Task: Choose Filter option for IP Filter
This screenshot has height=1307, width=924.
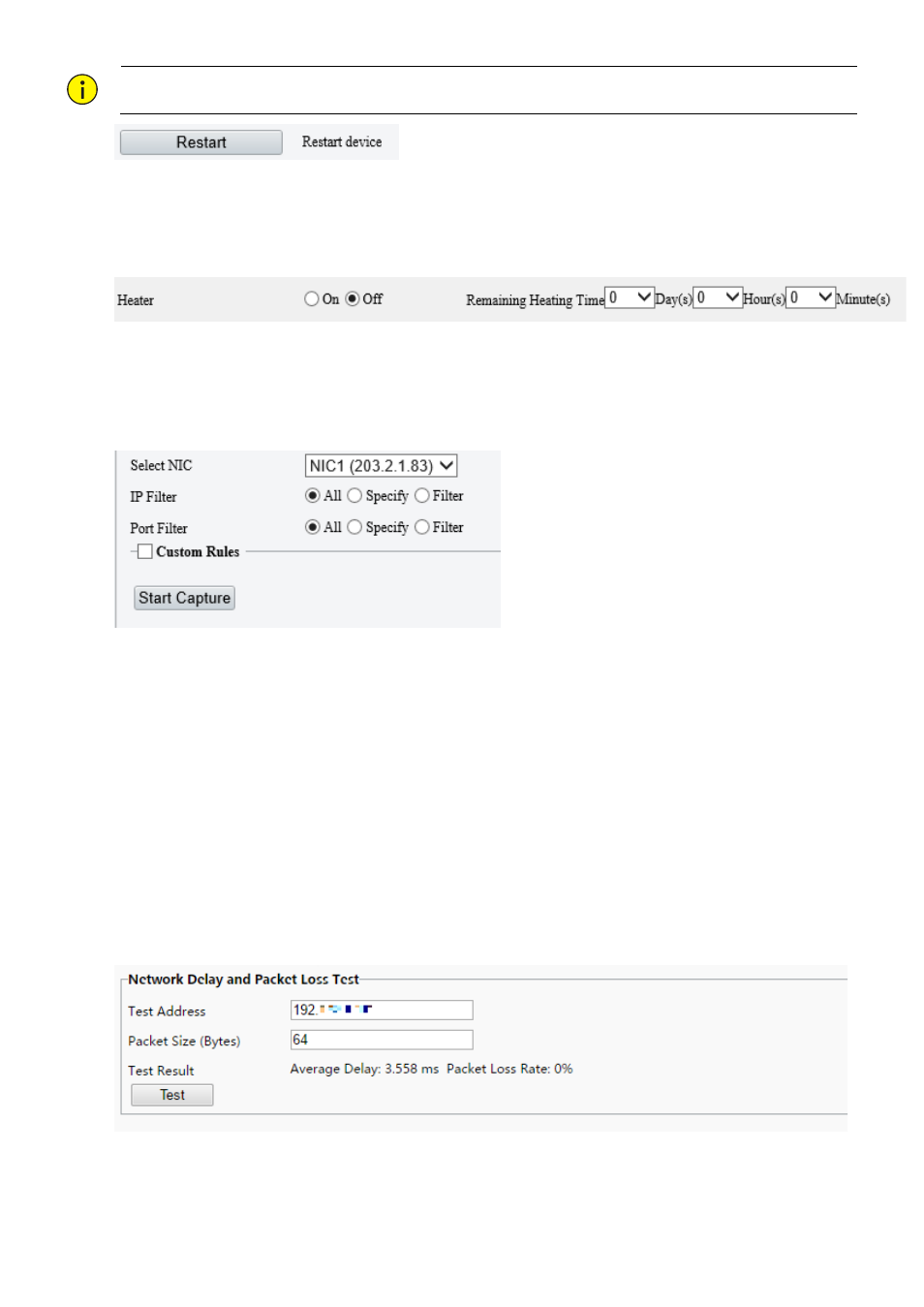Action: (x=422, y=496)
